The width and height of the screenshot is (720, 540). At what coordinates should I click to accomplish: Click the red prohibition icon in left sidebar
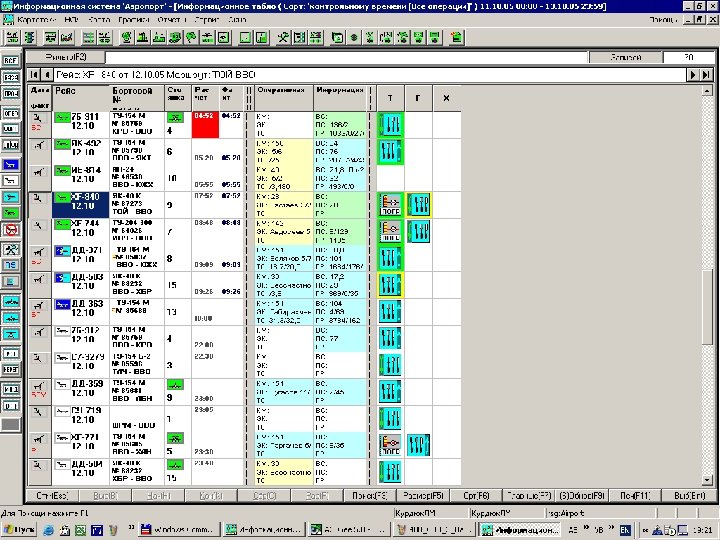(11, 230)
